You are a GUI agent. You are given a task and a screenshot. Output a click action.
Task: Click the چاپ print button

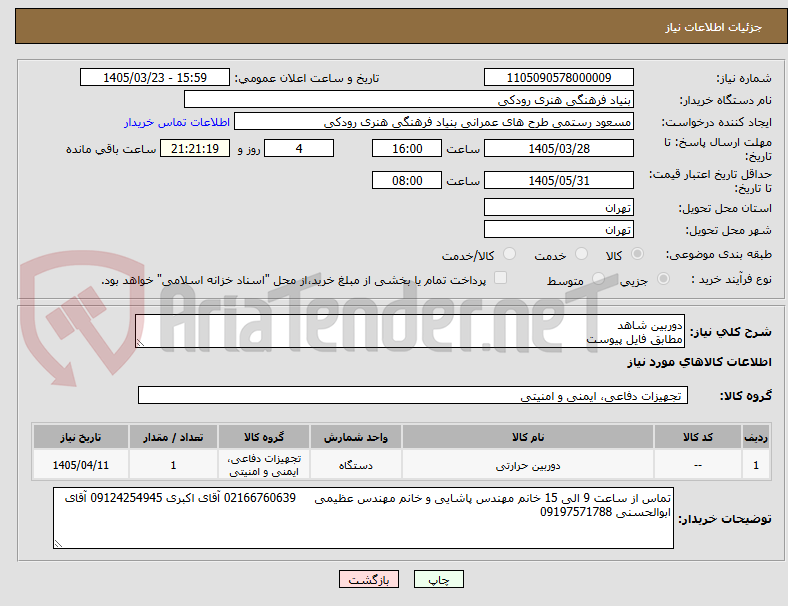point(439,579)
